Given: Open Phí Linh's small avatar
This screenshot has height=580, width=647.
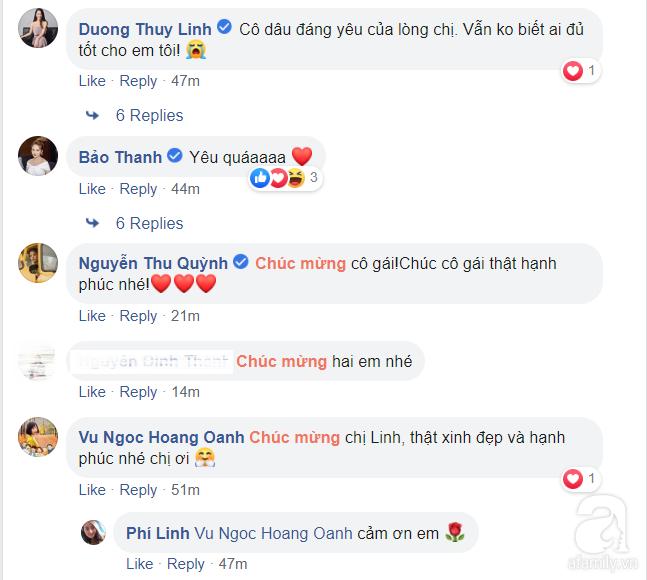Looking at the screenshot, I should pyautogui.click(x=93, y=533).
